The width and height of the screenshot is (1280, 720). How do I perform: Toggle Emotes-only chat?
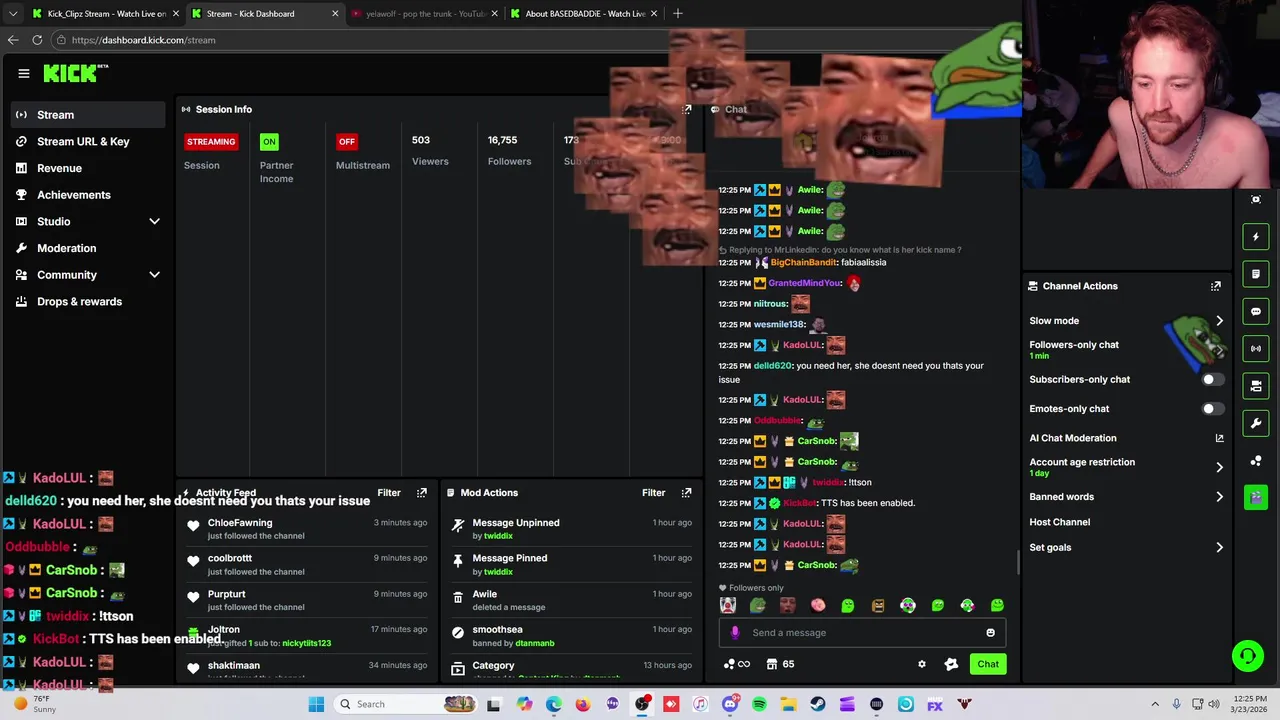click(1212, 409)
